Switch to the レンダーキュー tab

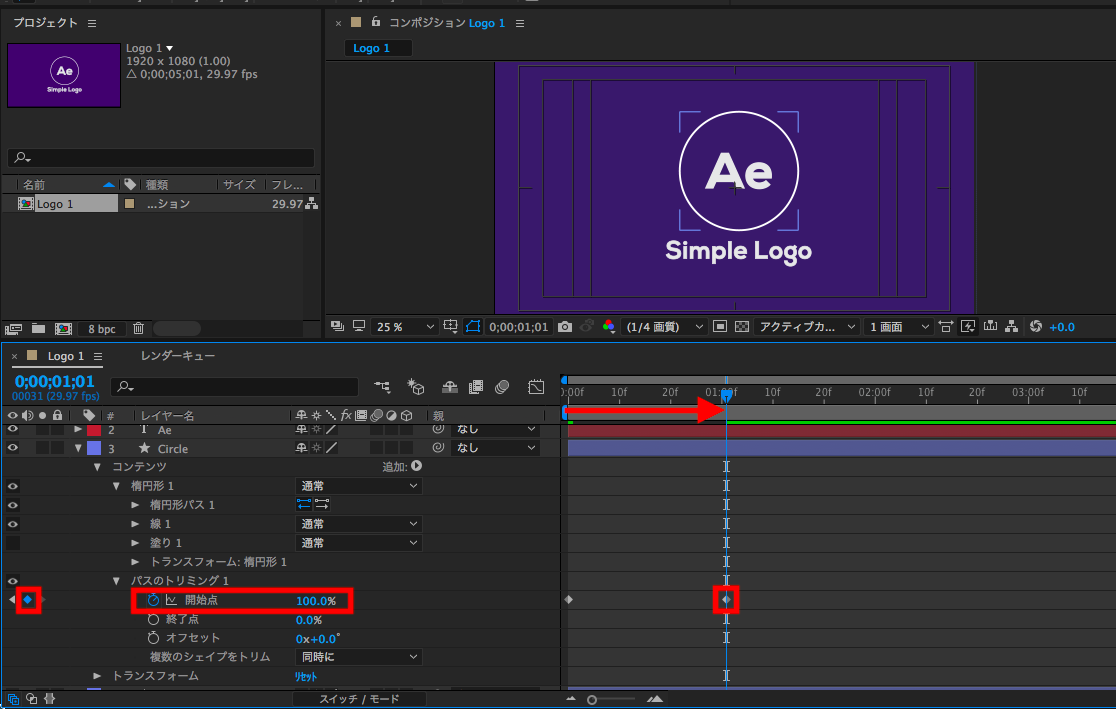click(x=177, y=356)
